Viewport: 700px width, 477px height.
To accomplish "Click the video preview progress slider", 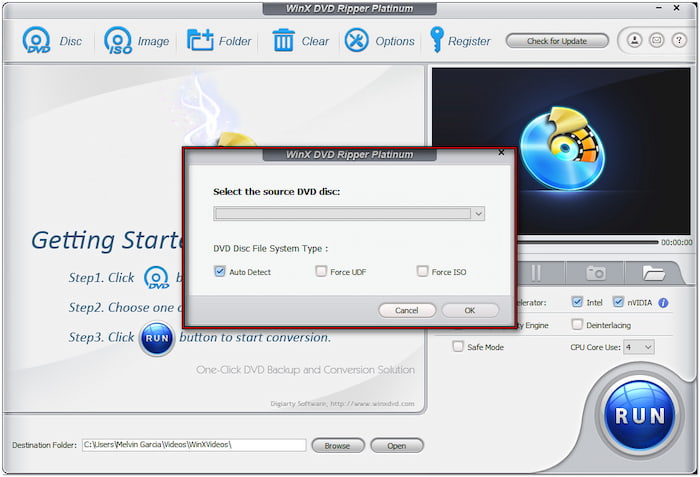I will coord(588,243).
